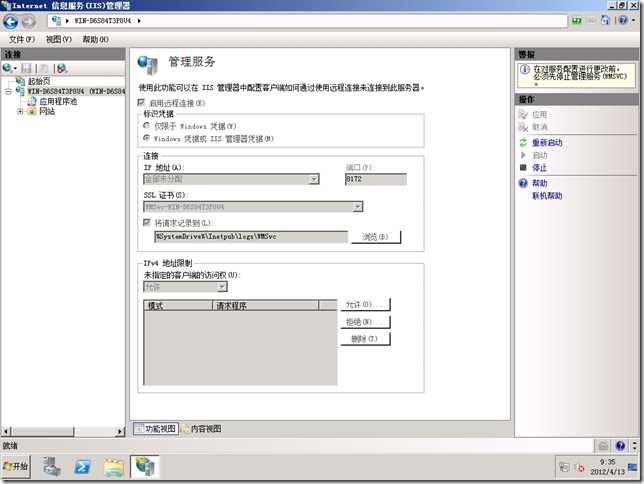Open the 帮助(H) menu
The width and height of the screenshot is (644, 484).
point(95,39)
